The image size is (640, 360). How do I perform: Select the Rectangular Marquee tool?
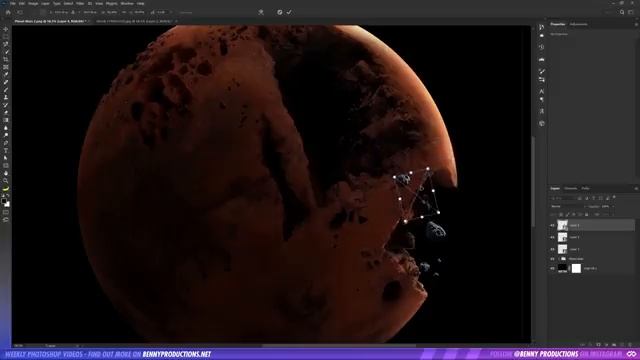click(6, 37)
